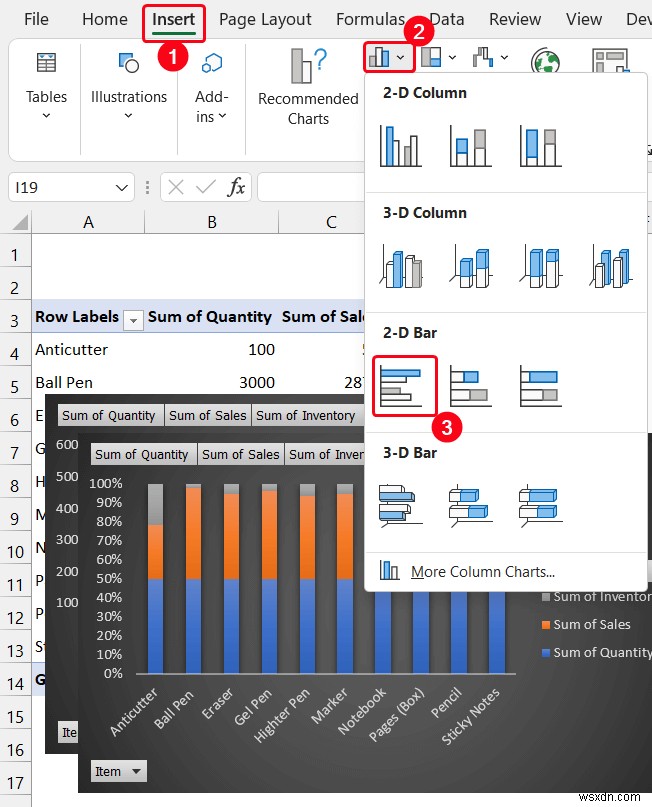This screenshot has width=652, height=807.
Task: Select the Sum of Quantity header cell
Action: (212, 317)
